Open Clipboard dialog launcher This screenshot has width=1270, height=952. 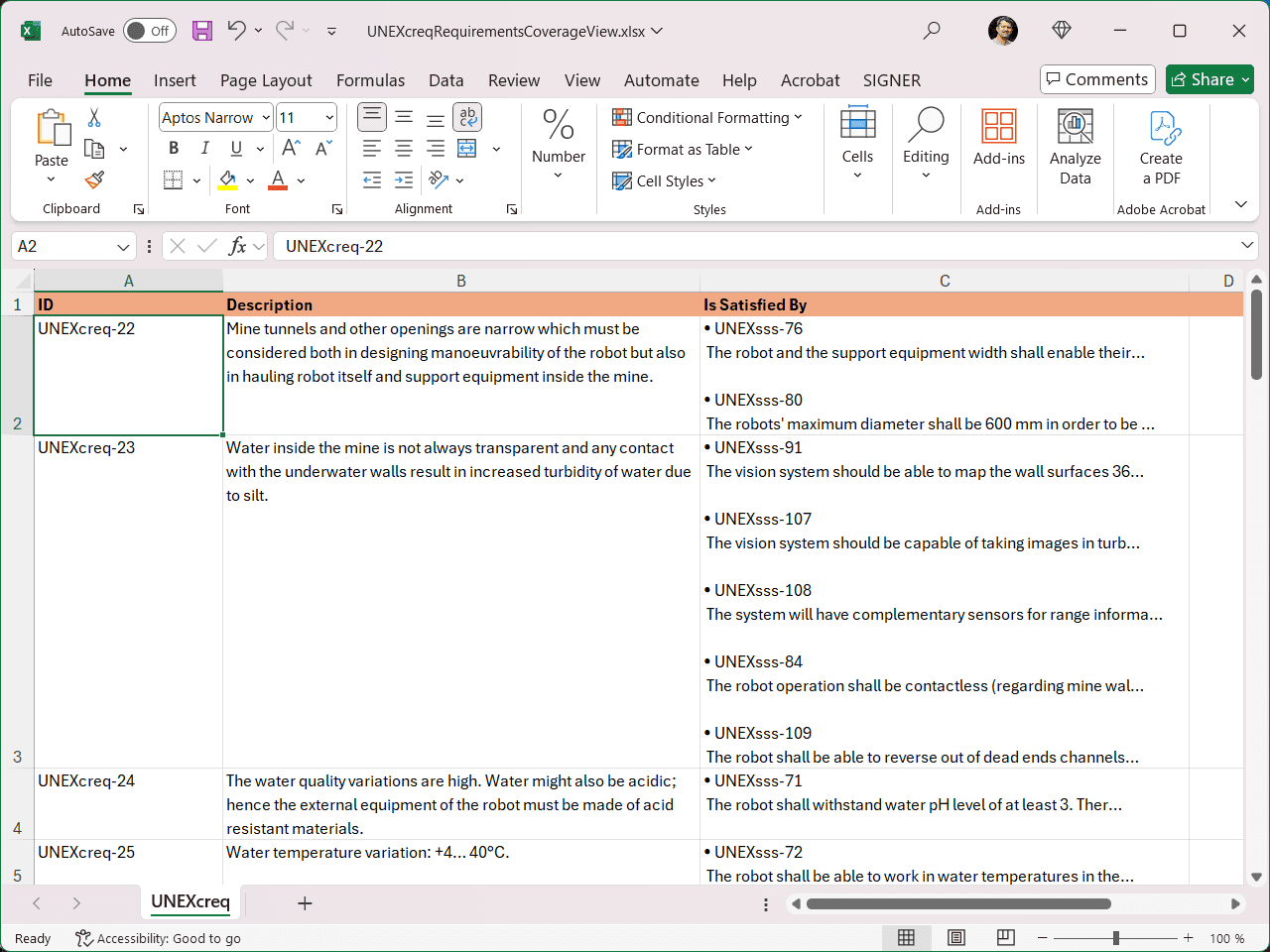[x=139, y=209]
